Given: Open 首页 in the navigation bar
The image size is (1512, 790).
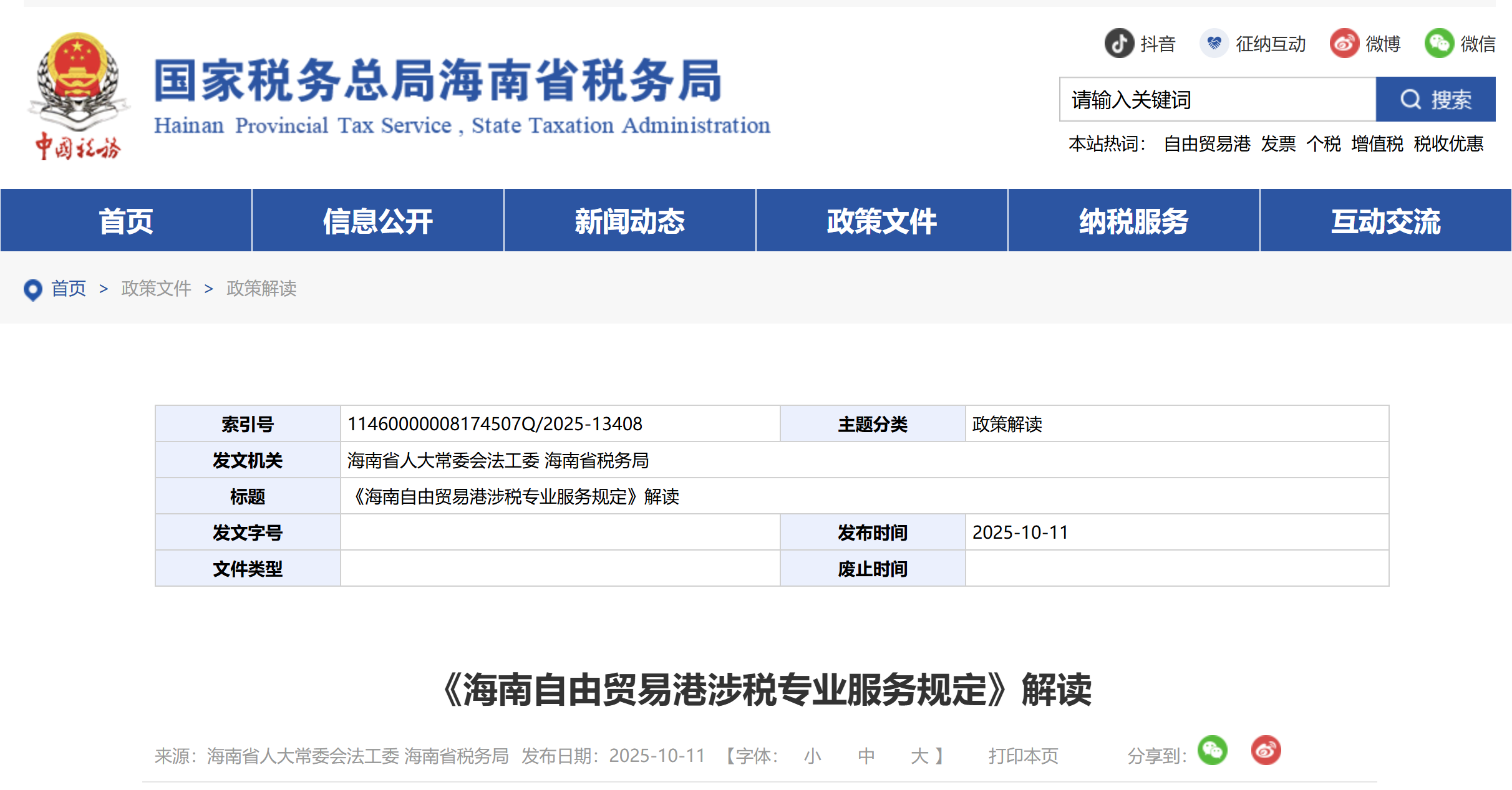Looking at the screenshot, I should 126,221.
